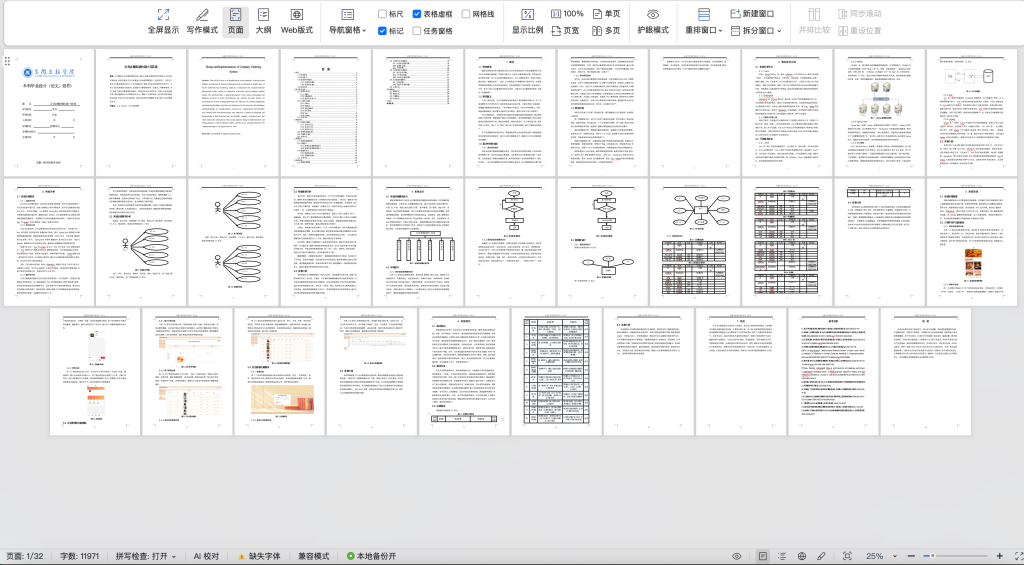Click the fit-page zoom icon in status bar
The image size is (1024, 565).
tap(847, 557)
